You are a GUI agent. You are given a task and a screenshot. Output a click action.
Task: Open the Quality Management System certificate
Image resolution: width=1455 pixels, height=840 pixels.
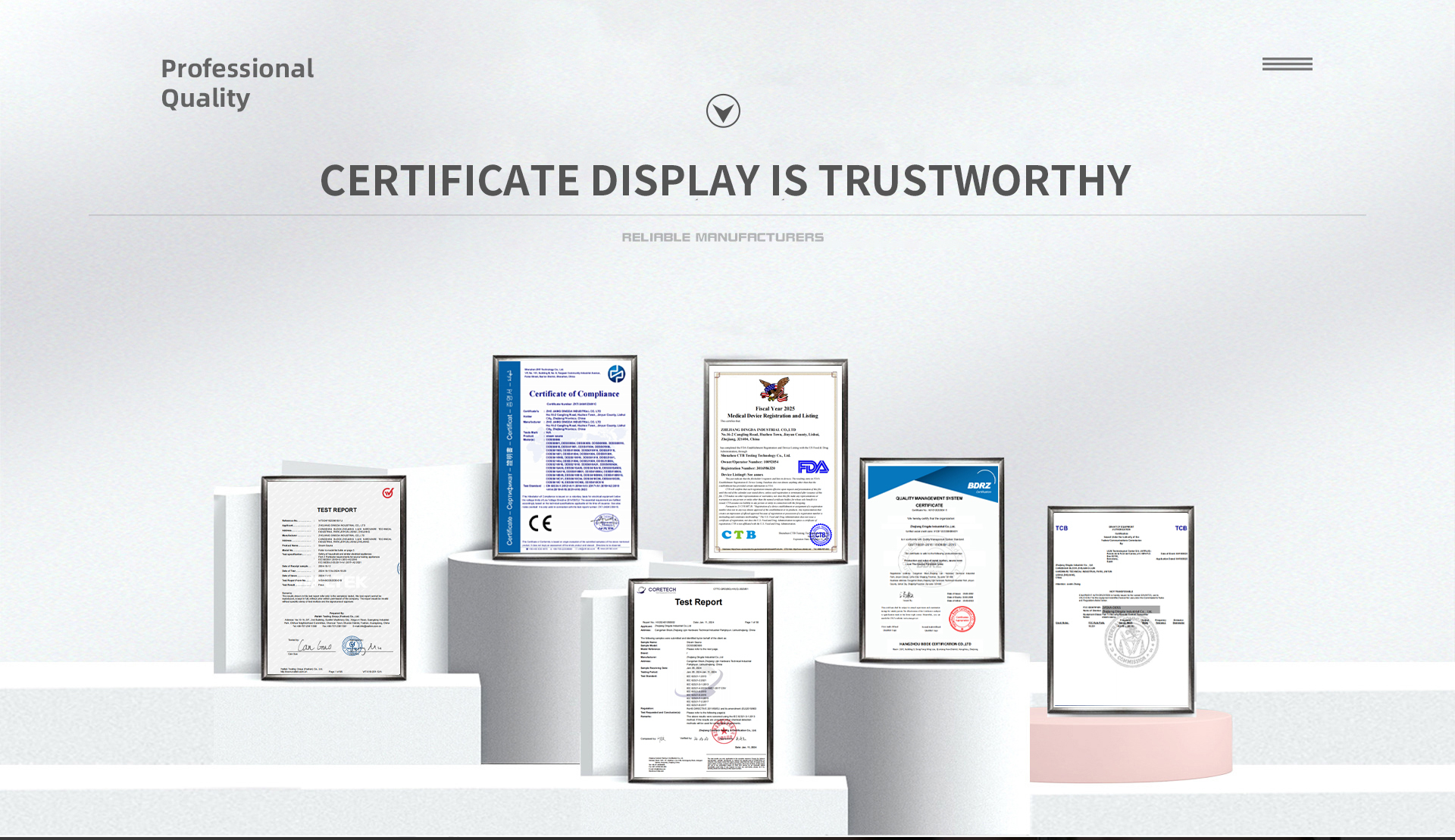(x=931, y=561)
